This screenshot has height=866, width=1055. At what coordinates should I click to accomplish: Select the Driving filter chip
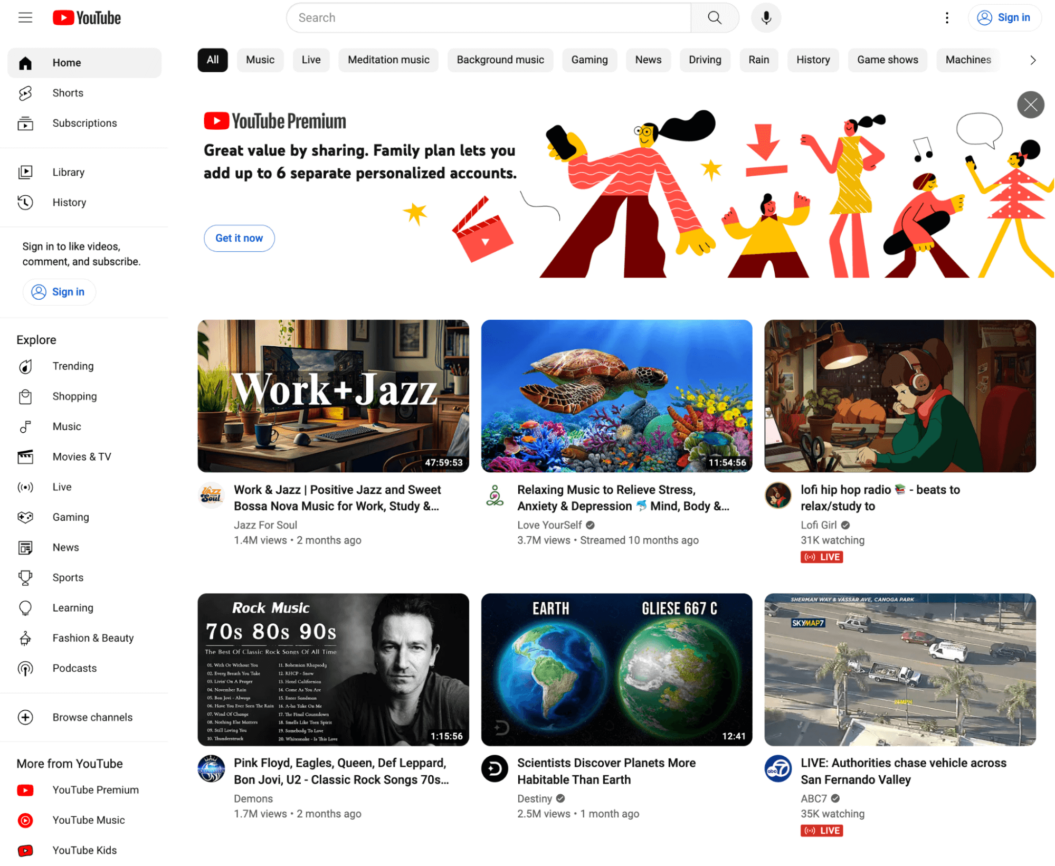(x=704, y=60)
